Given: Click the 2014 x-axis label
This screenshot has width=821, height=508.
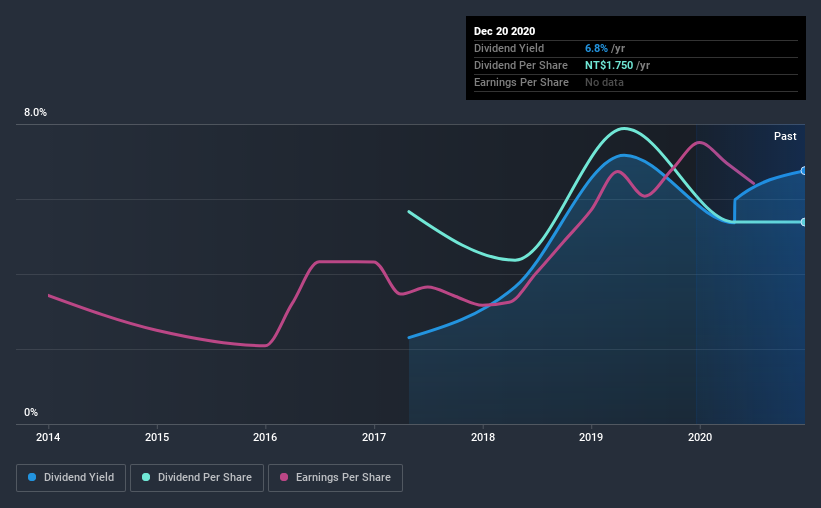Looking at the screenshot, I should 48,437.
